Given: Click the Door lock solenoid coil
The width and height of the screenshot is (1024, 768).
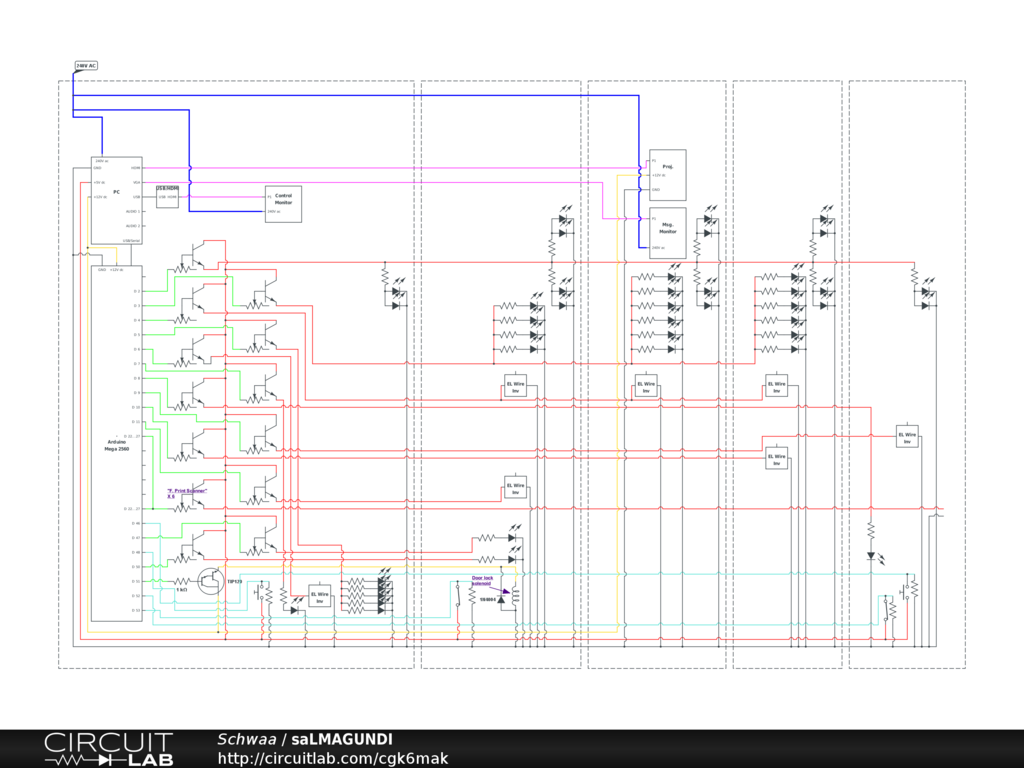Looking at the screenshot, I should point(516,596).
